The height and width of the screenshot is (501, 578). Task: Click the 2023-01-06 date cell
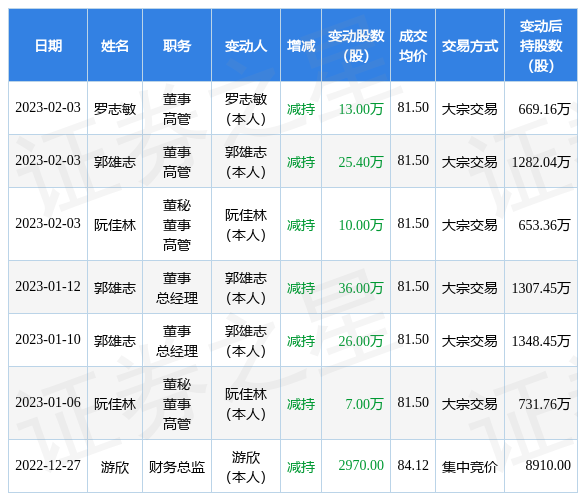click(48, 402)
